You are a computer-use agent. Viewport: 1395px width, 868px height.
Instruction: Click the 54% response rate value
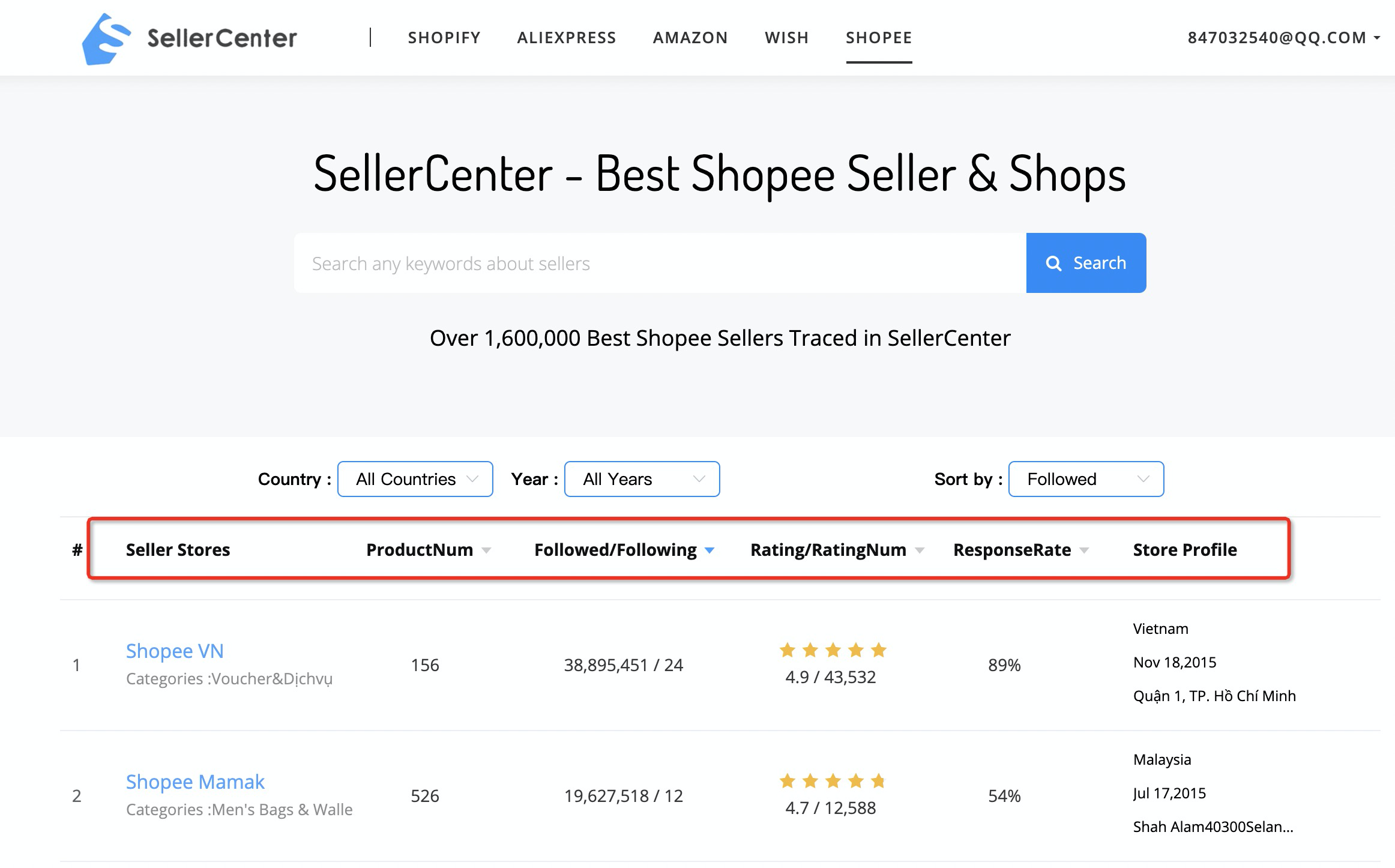point(1004,796)
